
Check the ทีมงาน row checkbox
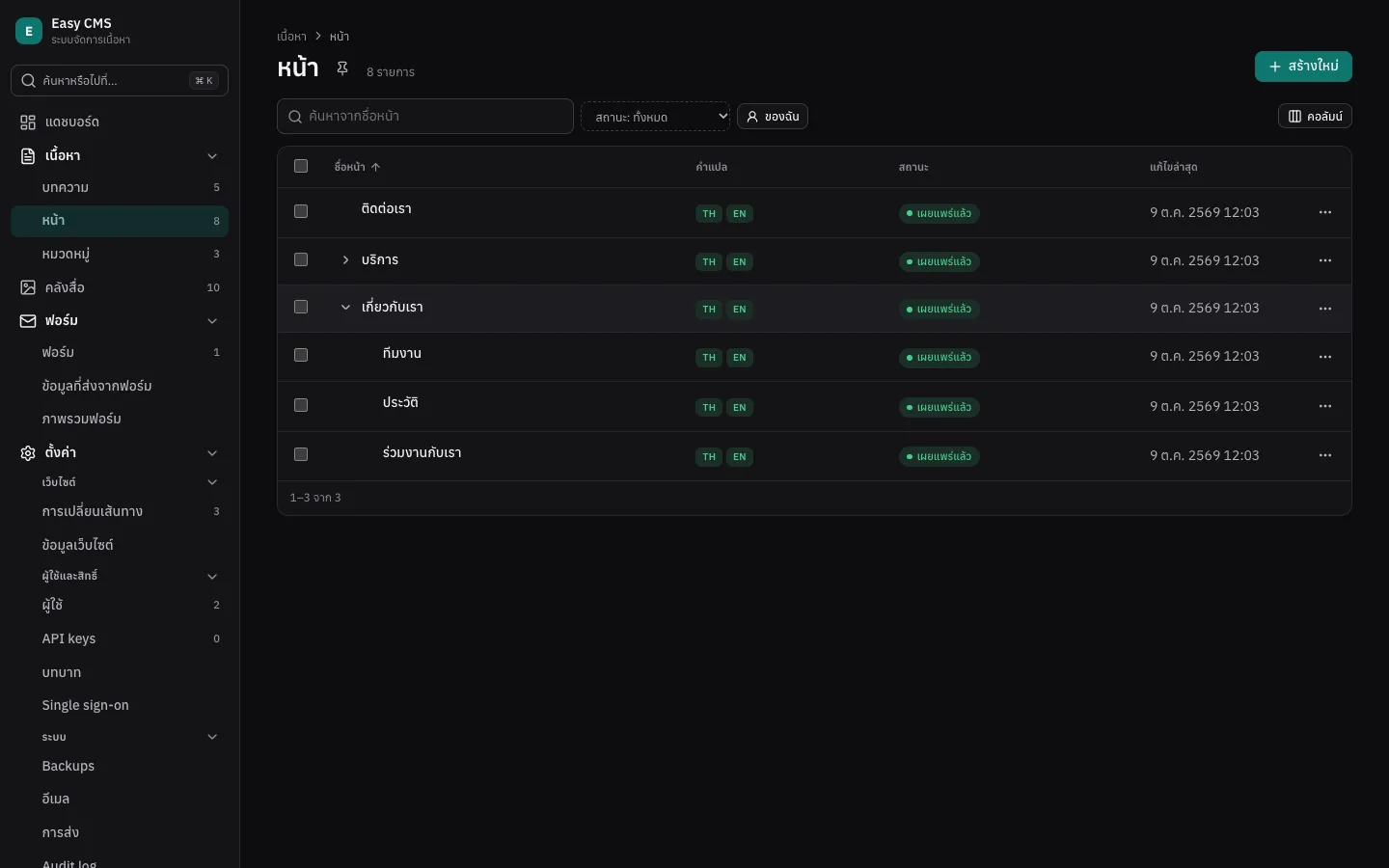[301, 355]
